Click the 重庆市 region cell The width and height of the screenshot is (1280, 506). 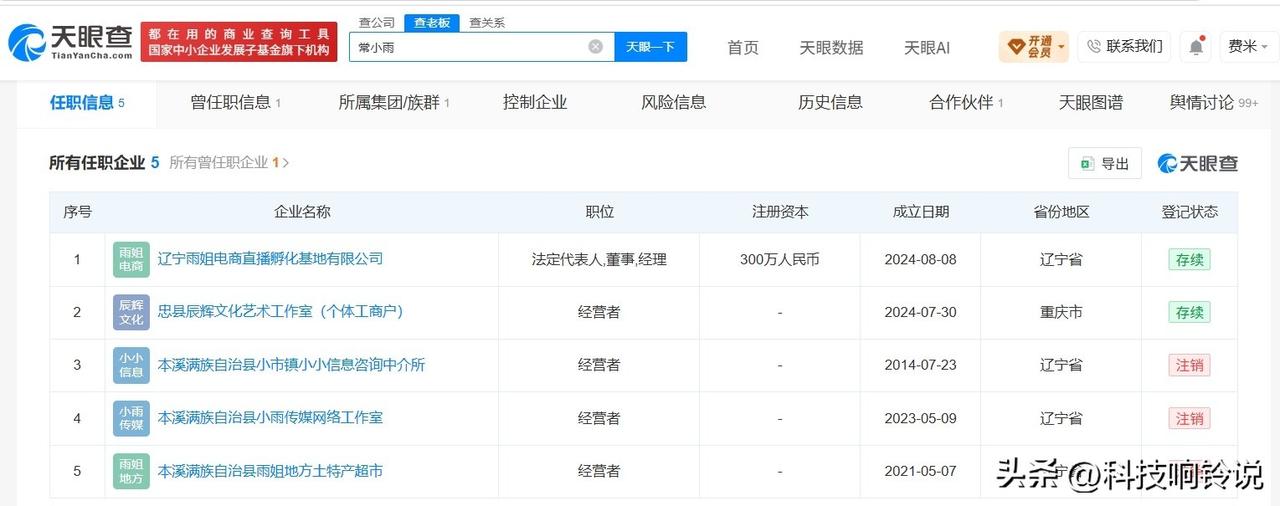pyautogui.click(x=1061, y=312)
